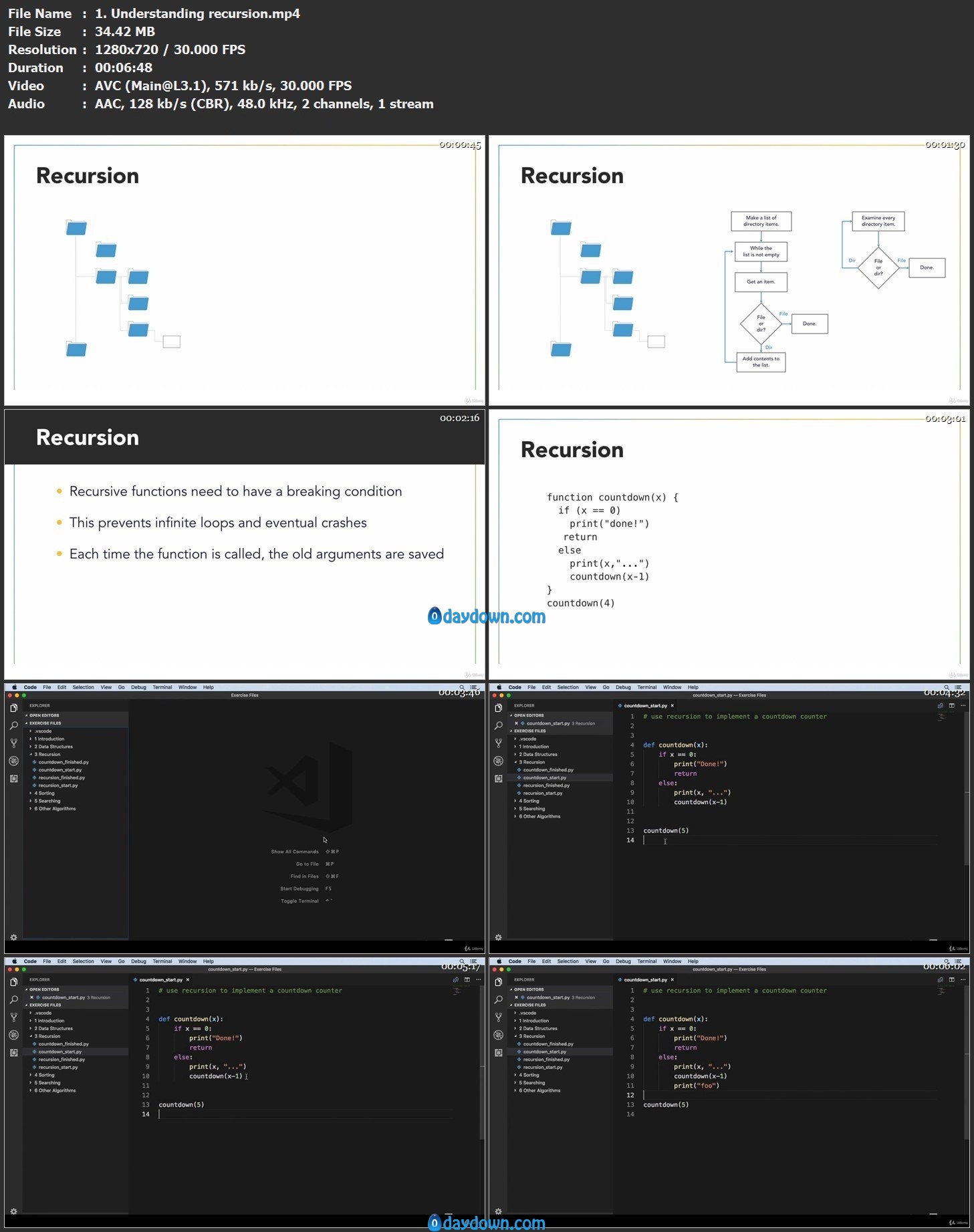Viewport: 974px width, 1232px height.
Task: Click 'function countdown(x) {' on the 00:03:01 slide
Action: click(612, 497)
